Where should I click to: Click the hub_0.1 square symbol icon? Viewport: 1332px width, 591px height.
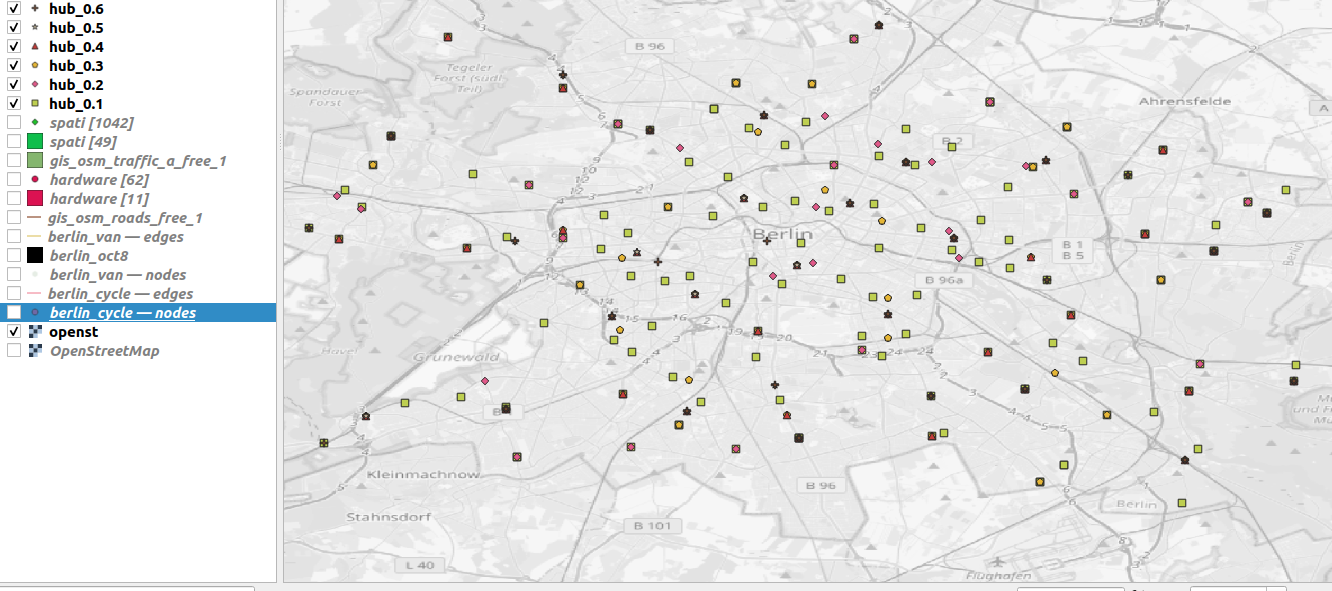click(x=35, y=104)
